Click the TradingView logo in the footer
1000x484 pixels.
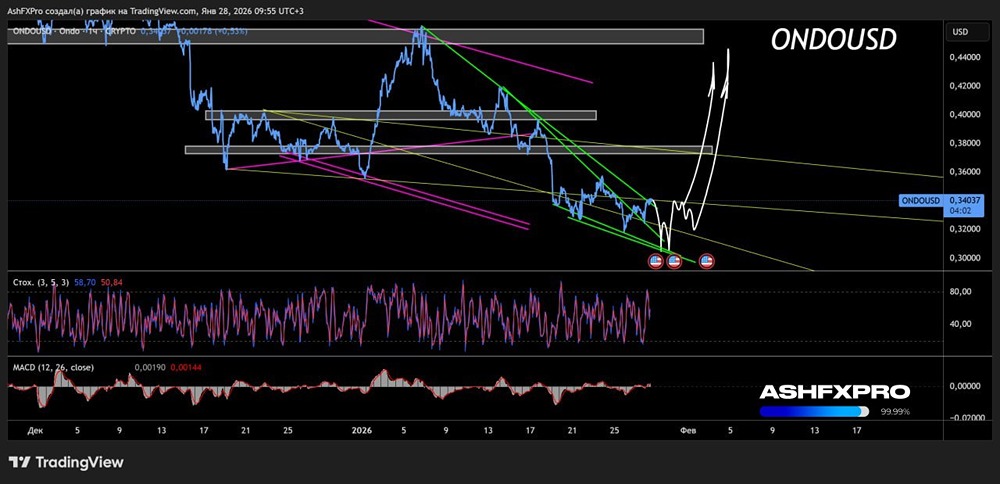point(66,462)
